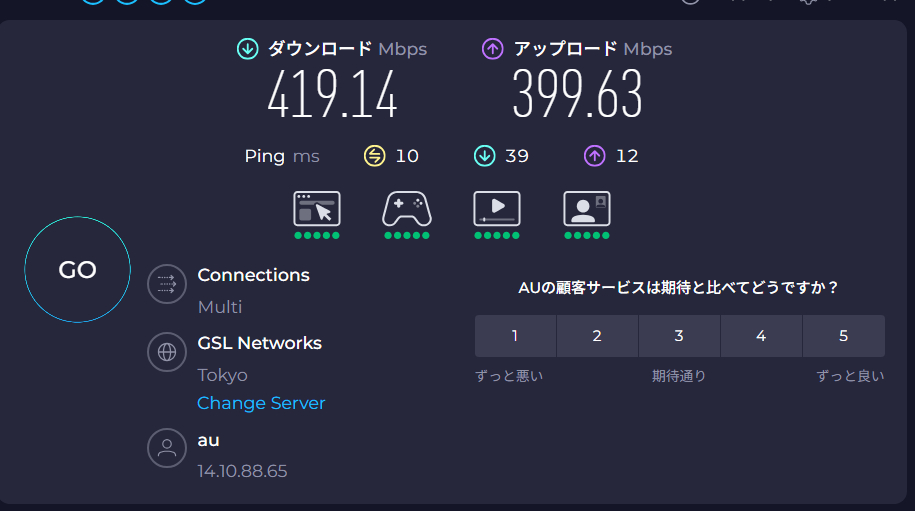The height and width of the screenshot is (511, 915).
Task: Pick rating 4 in the survey
Action: point(761,336)
